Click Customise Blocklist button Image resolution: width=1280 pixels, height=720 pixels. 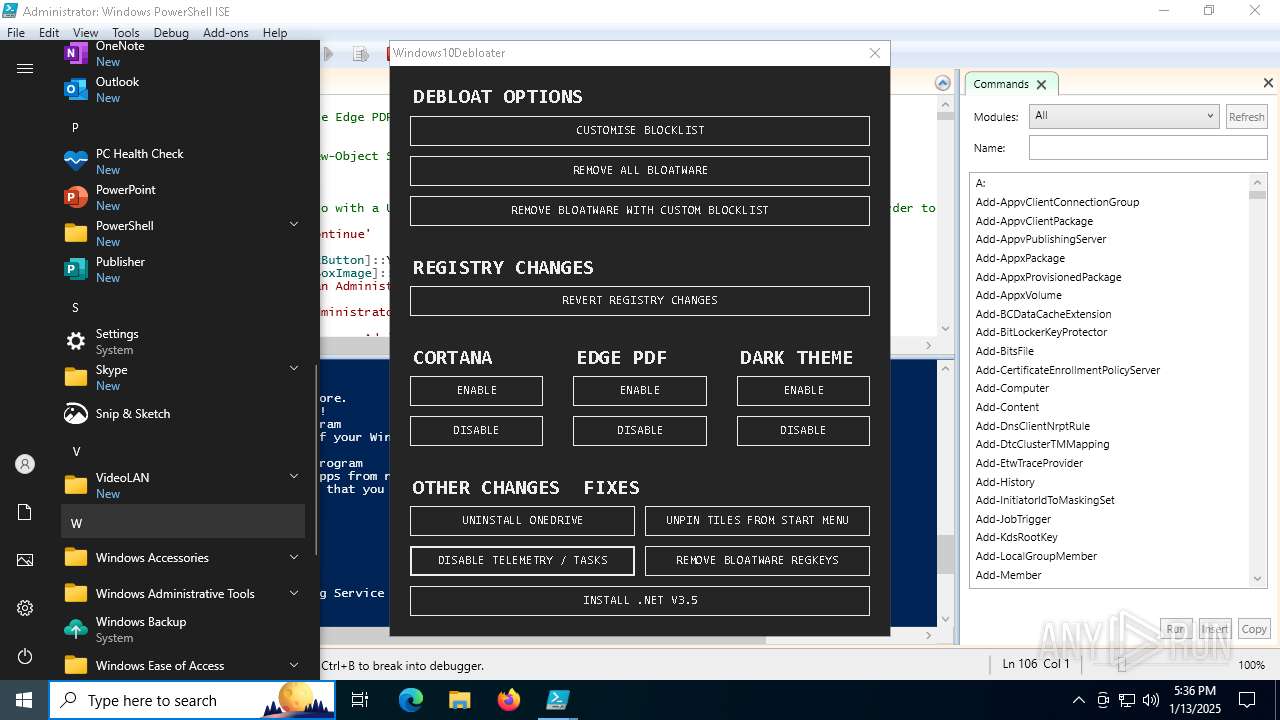point(640,131)
